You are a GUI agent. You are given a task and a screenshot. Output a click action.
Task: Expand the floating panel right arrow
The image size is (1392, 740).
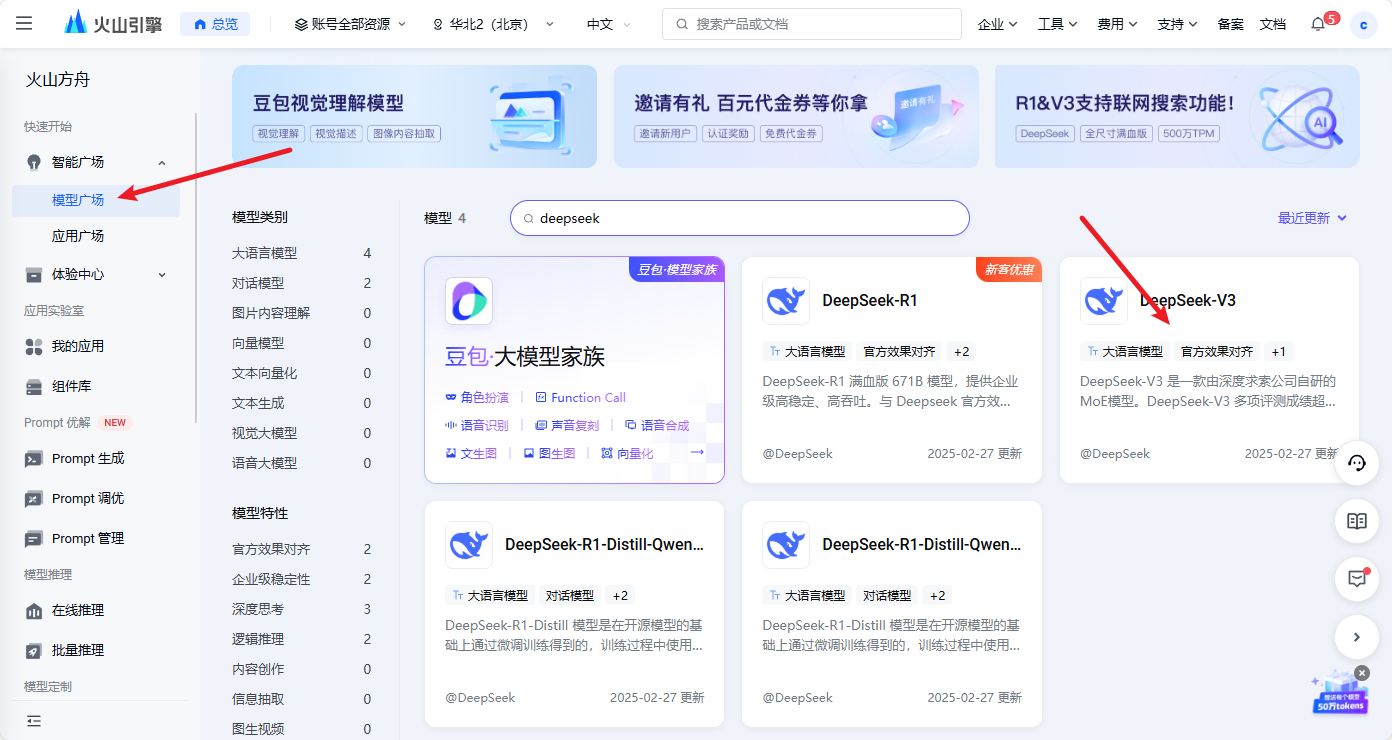click(x=1357, y=636)
